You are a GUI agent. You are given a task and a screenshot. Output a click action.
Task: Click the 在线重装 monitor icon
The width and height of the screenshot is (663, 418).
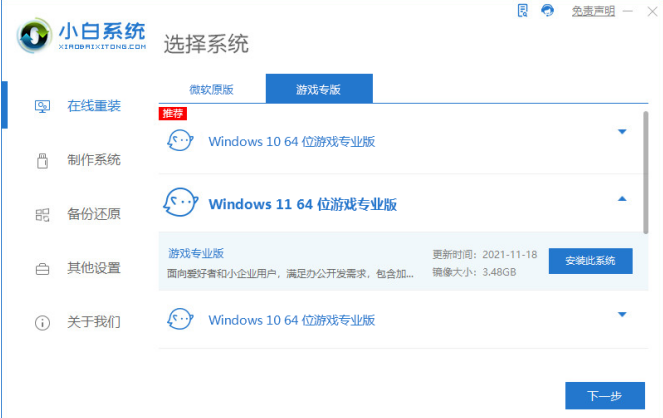[42, 106]
